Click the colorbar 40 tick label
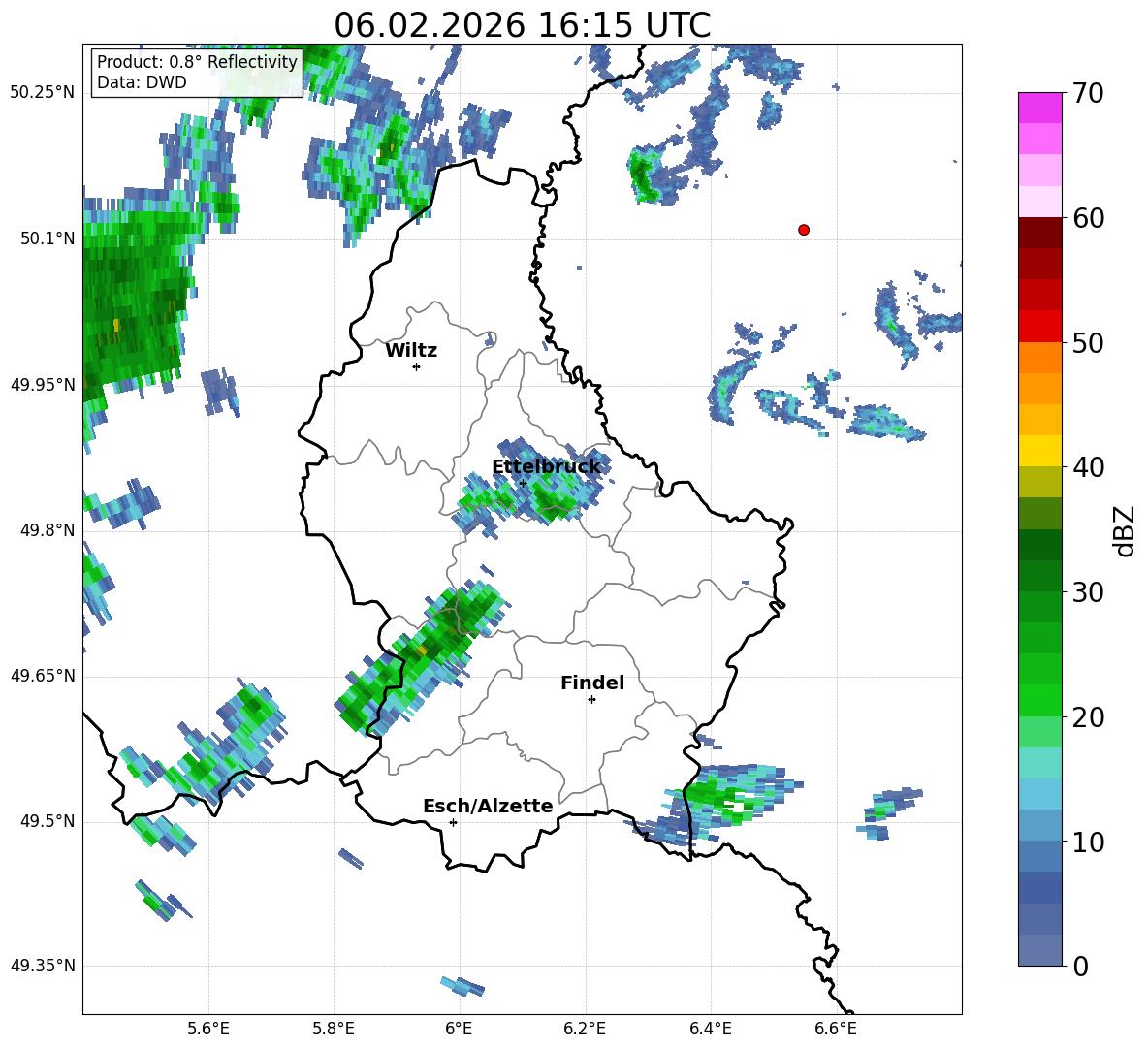Viewport: 1148px width, 1048px height. tap(1088, 467)
